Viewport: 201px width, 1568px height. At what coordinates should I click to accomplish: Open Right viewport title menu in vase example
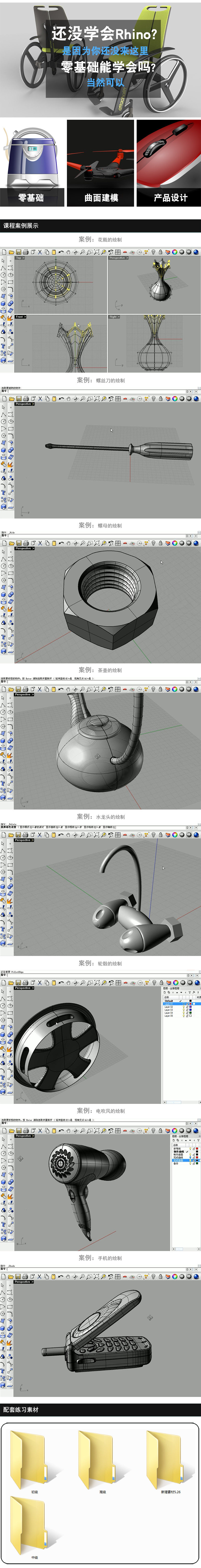[x=114, y=316]
